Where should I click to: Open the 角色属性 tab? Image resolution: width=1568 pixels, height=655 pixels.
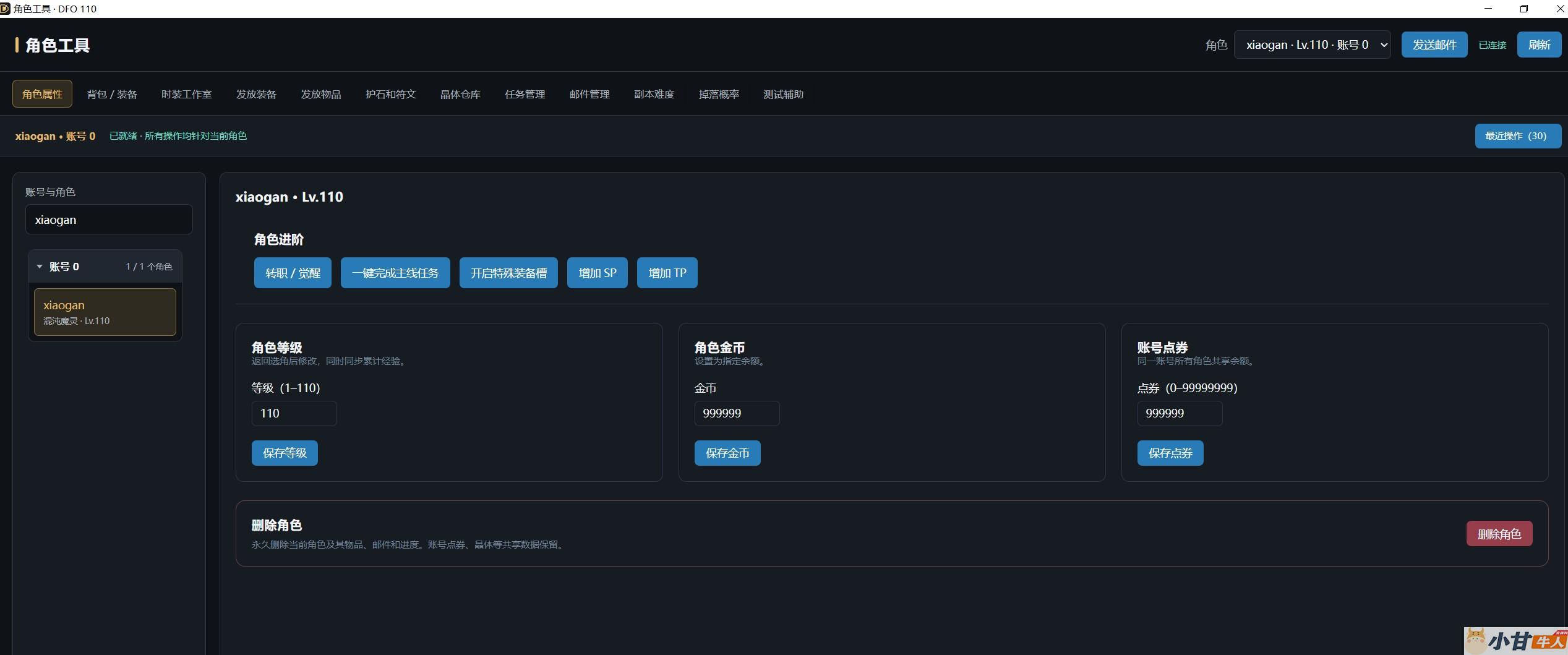coord(42,94)
